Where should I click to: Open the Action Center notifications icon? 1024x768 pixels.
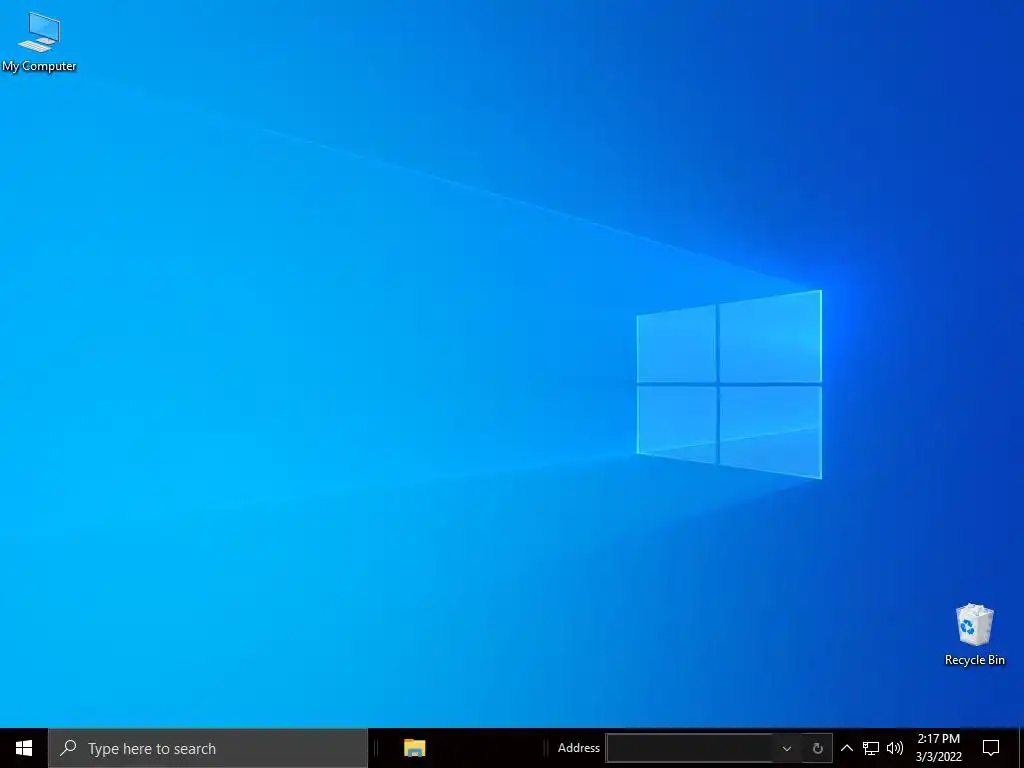[x=991, y=748]
